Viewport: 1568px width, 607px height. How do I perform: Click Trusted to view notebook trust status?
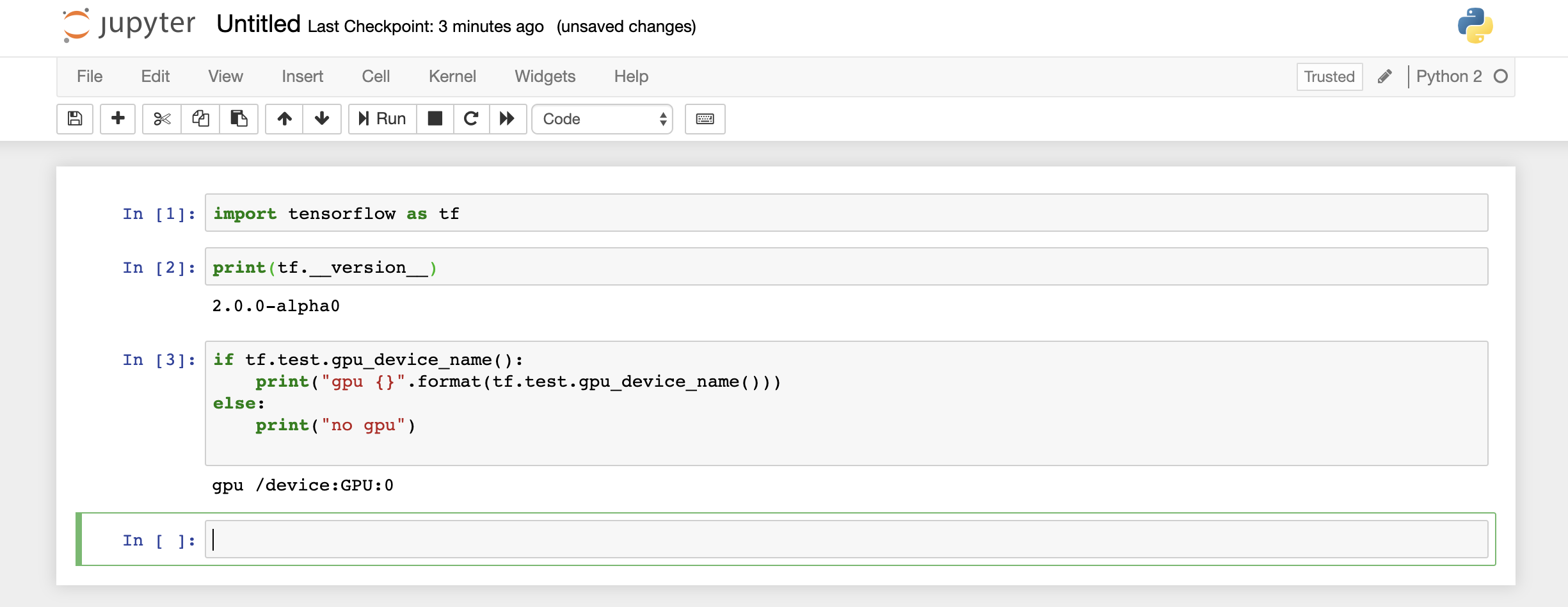click(x=1329, y=76)
